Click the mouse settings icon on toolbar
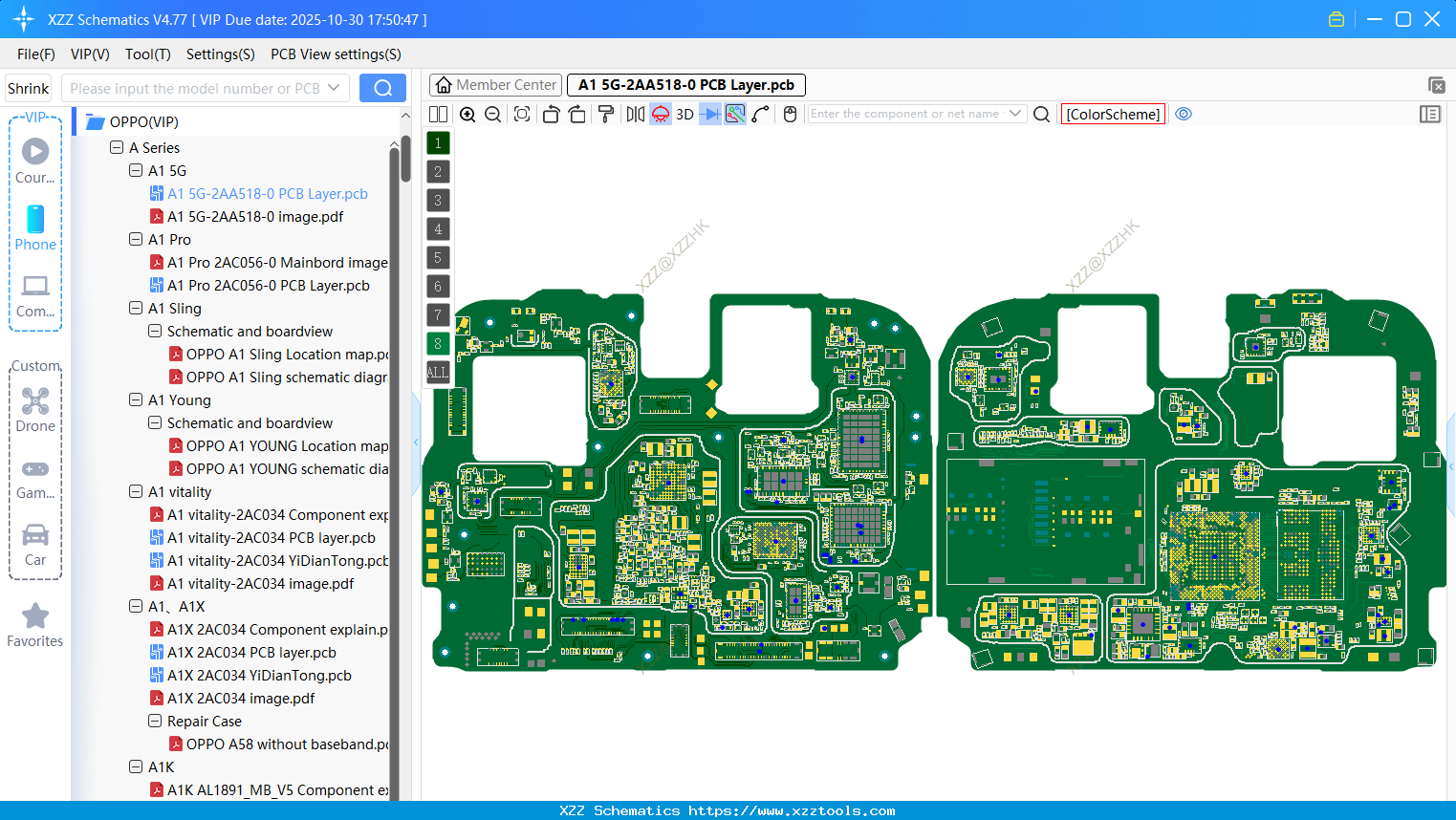Screen dimensions: 1456x820 pyautogui.click(x=789, y=114)
